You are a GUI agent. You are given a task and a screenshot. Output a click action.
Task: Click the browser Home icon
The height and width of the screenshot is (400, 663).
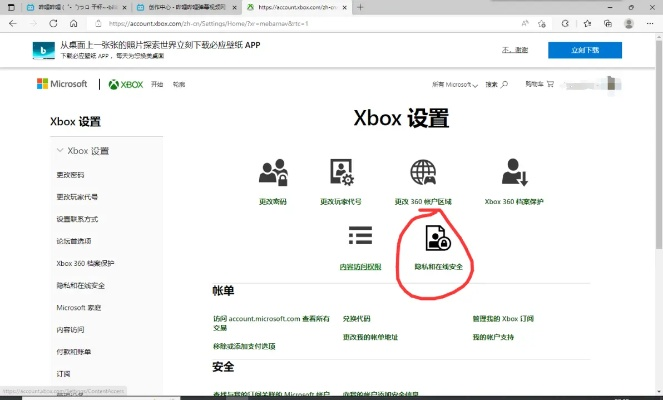[x=74, y=24]
